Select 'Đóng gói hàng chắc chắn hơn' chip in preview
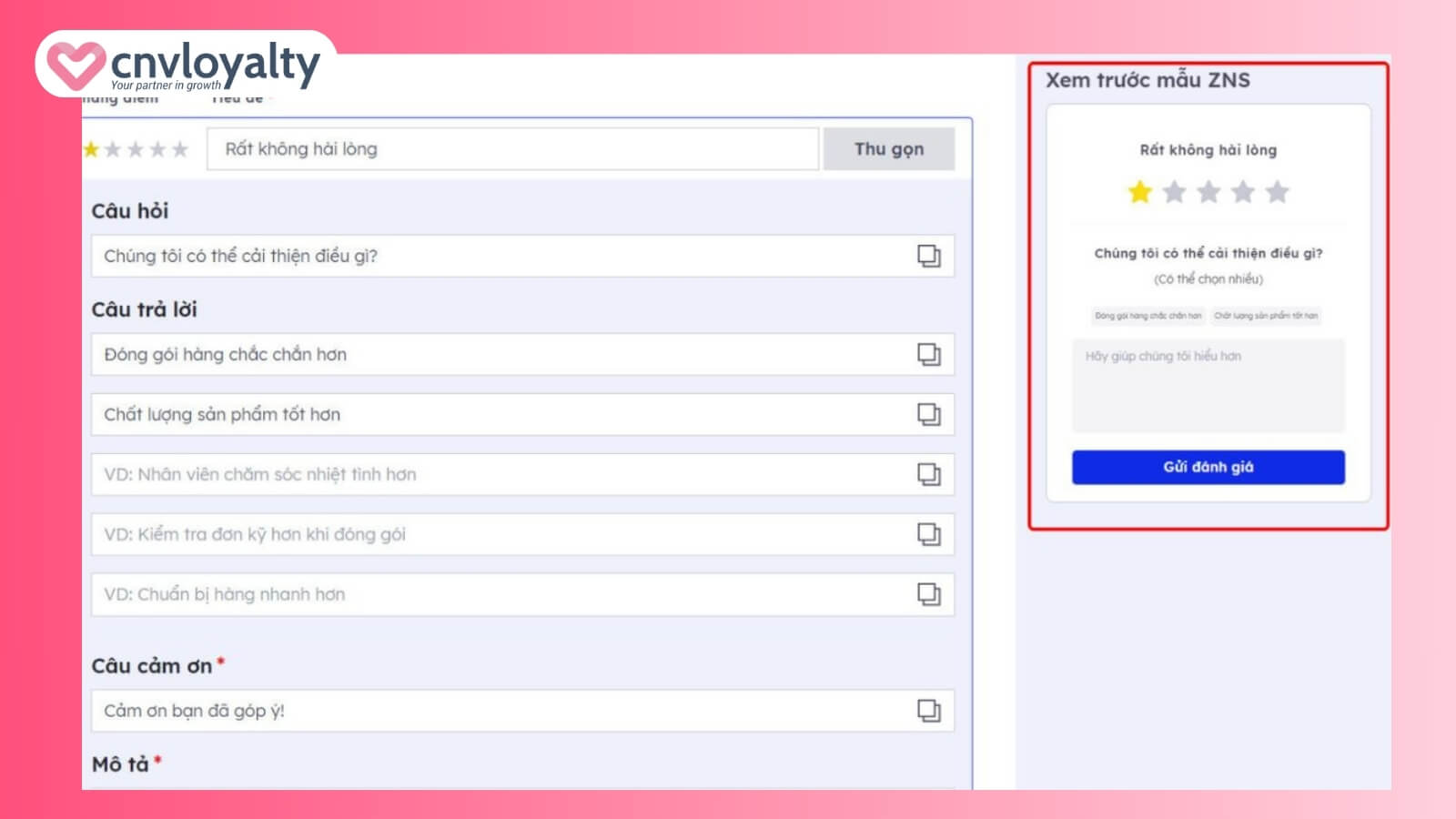 [1148, 316]
